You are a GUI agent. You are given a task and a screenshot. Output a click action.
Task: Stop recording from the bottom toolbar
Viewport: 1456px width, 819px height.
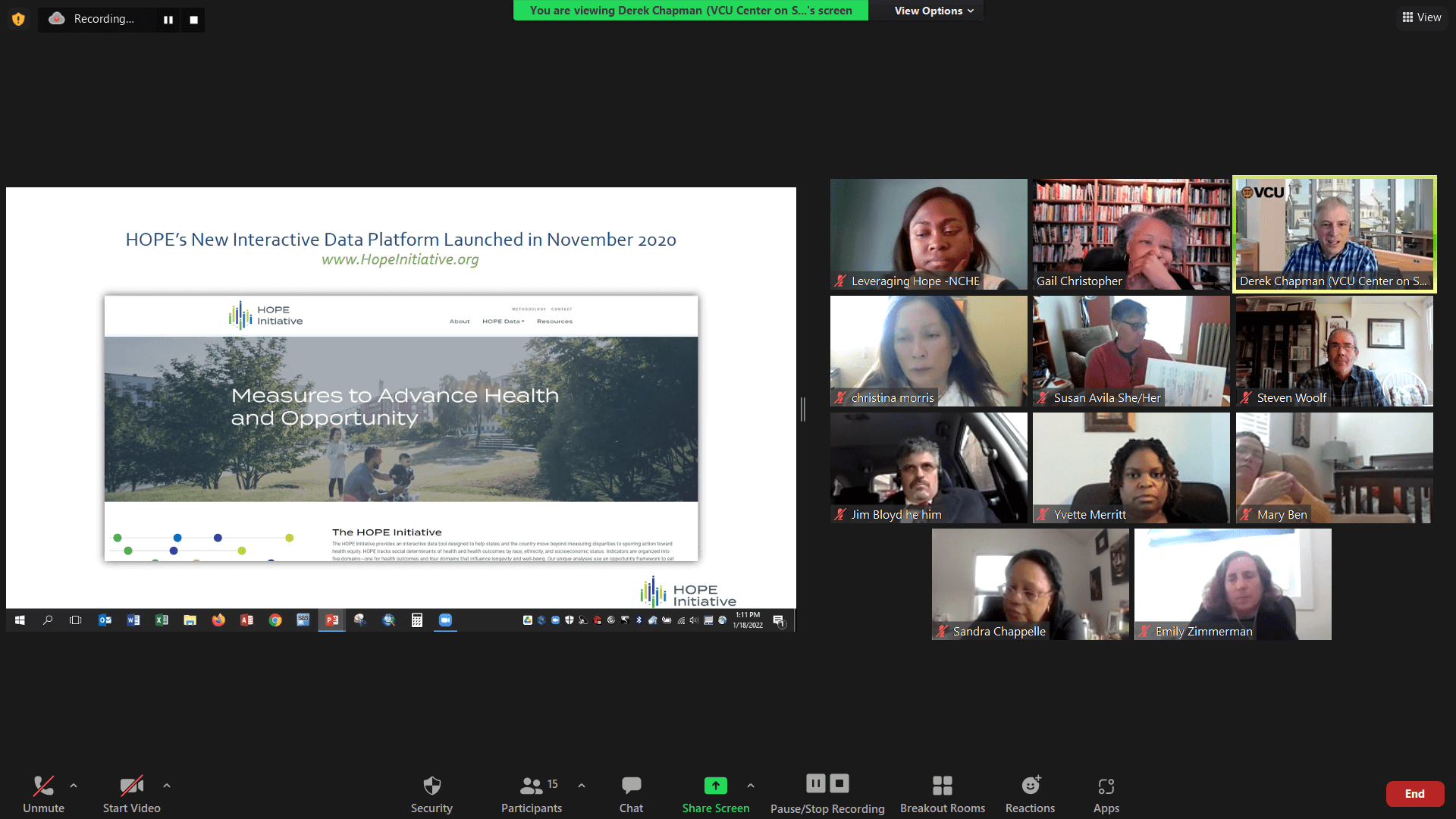[x=839, y=783]
